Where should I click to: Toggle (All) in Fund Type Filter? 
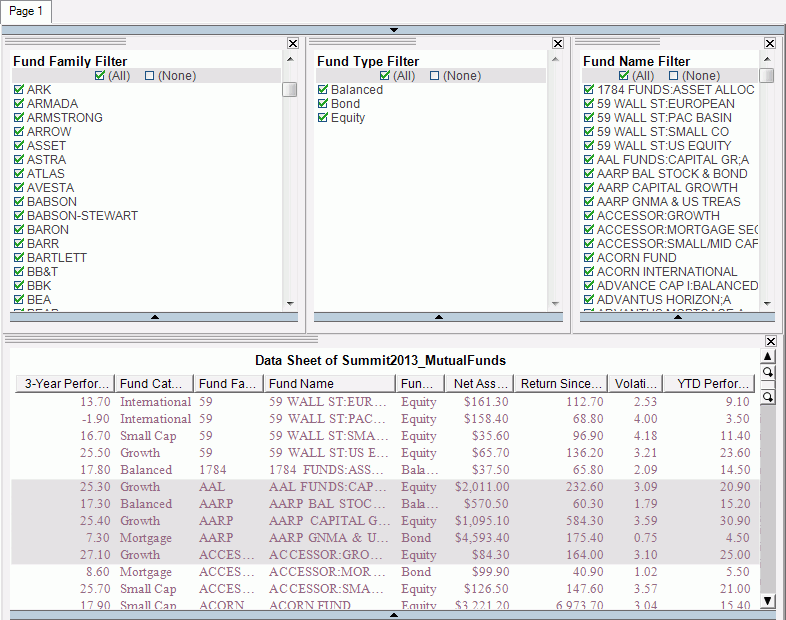click(384, 76)
